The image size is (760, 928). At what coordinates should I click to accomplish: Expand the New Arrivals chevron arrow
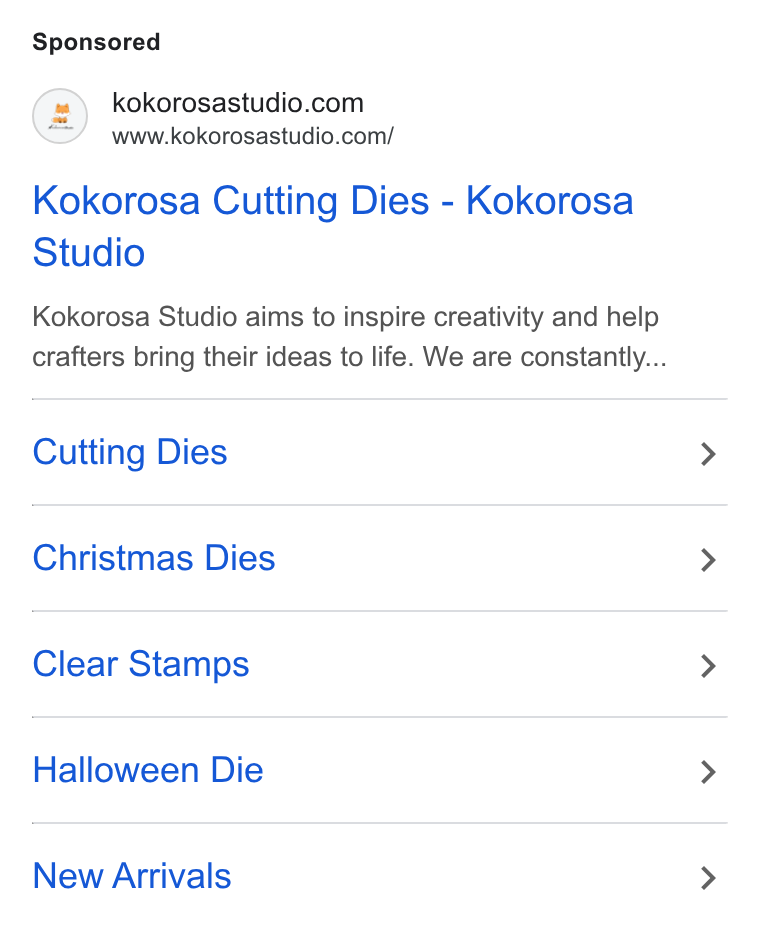708,878
